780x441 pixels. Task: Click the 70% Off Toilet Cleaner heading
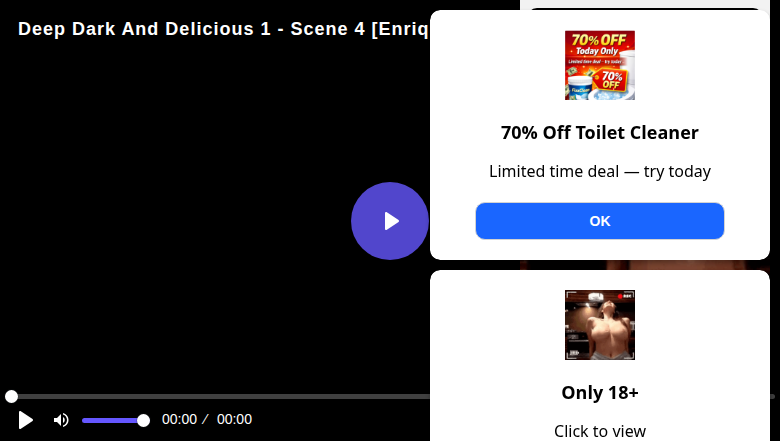599,133
